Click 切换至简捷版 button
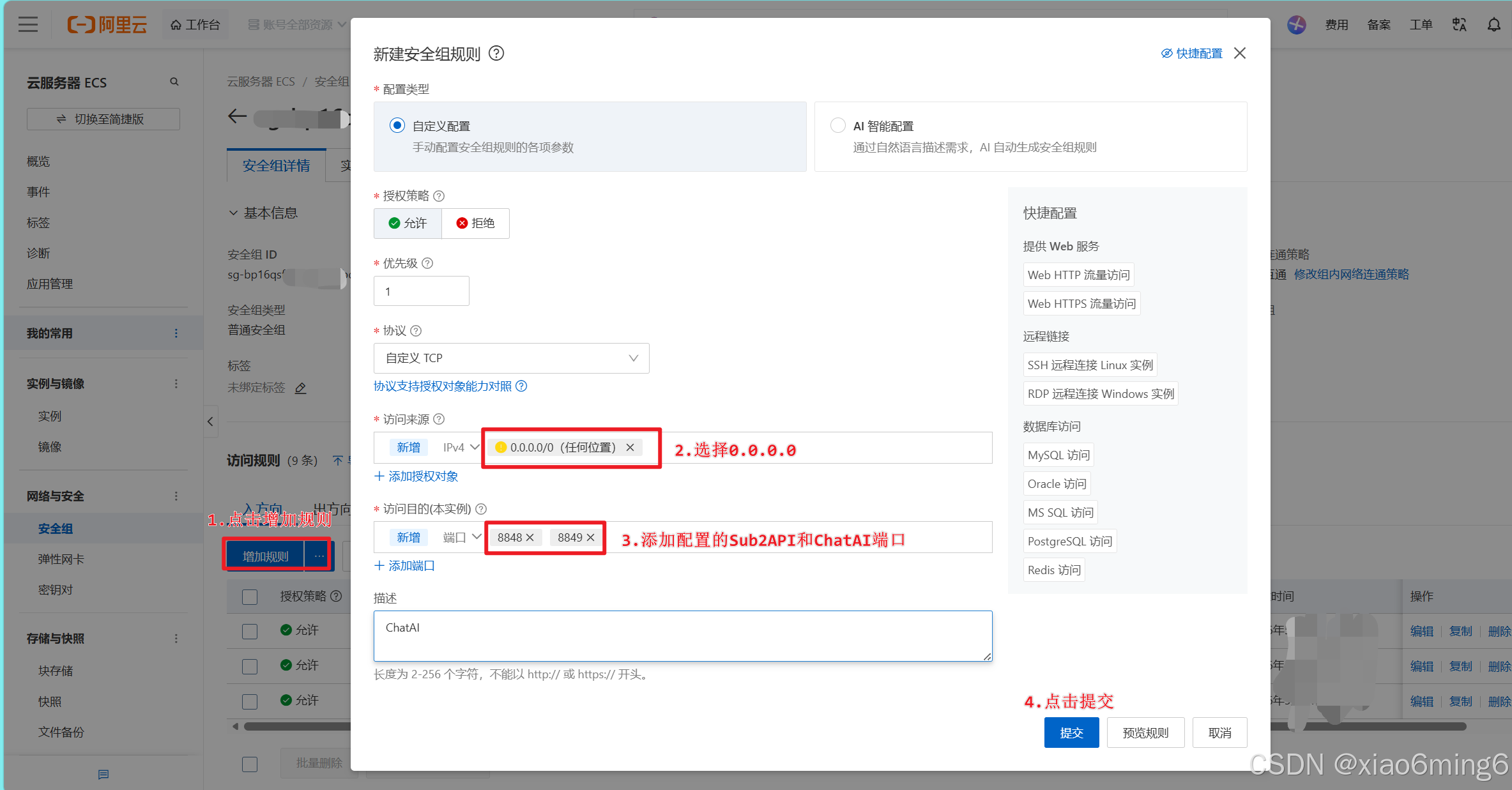The width and height of the screenshot is (1512, 790). (x=103, y=119)
